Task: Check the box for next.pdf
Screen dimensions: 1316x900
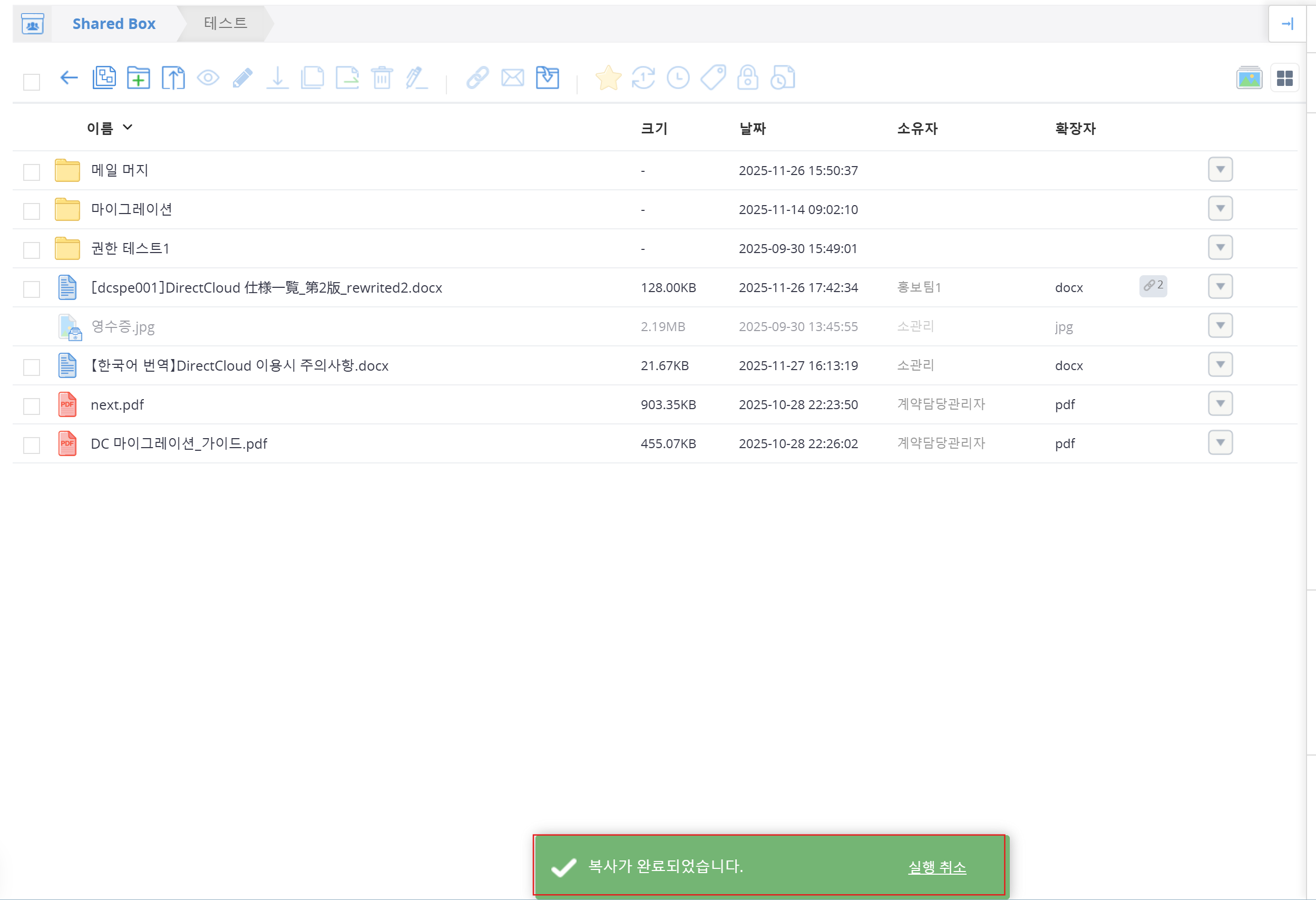Action: pos(32,405)
